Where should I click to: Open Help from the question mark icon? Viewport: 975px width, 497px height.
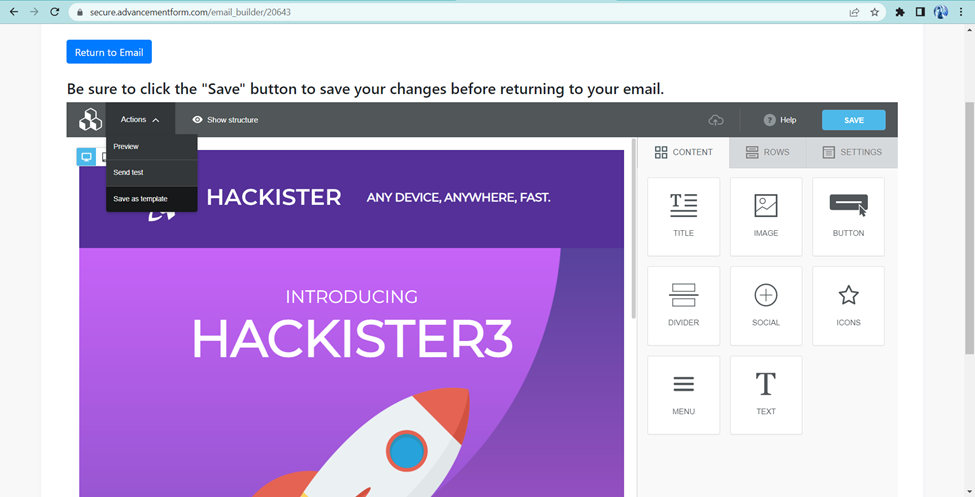coord(780,120)
